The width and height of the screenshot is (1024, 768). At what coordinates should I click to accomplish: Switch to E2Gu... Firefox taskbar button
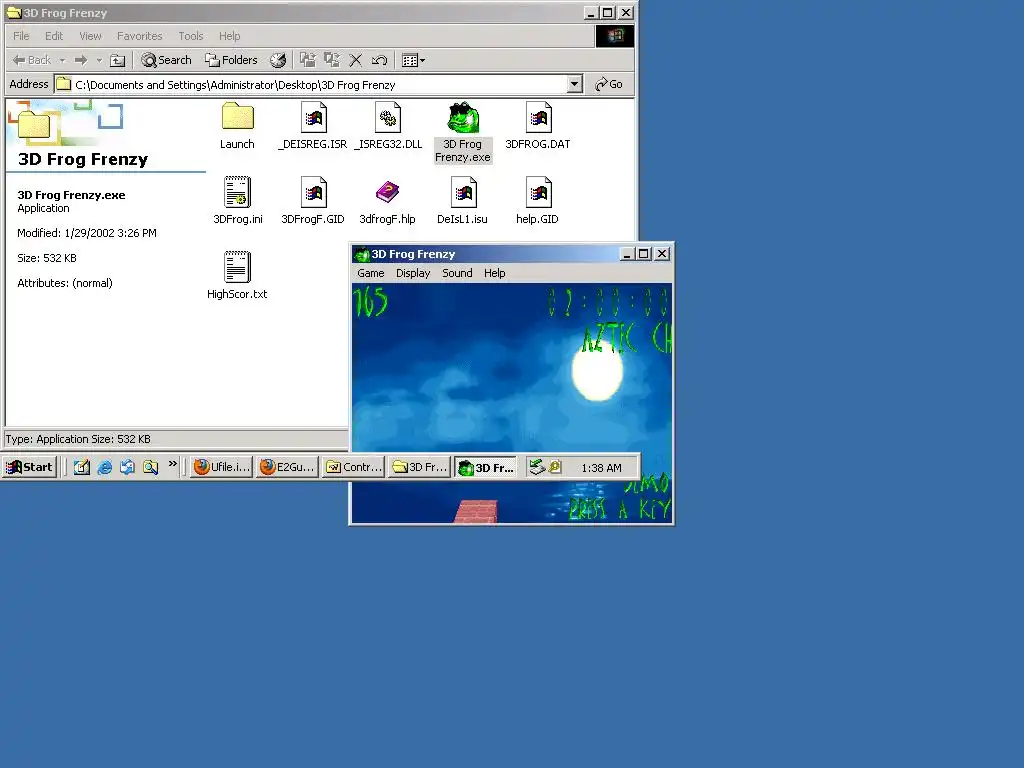point(287,467)
